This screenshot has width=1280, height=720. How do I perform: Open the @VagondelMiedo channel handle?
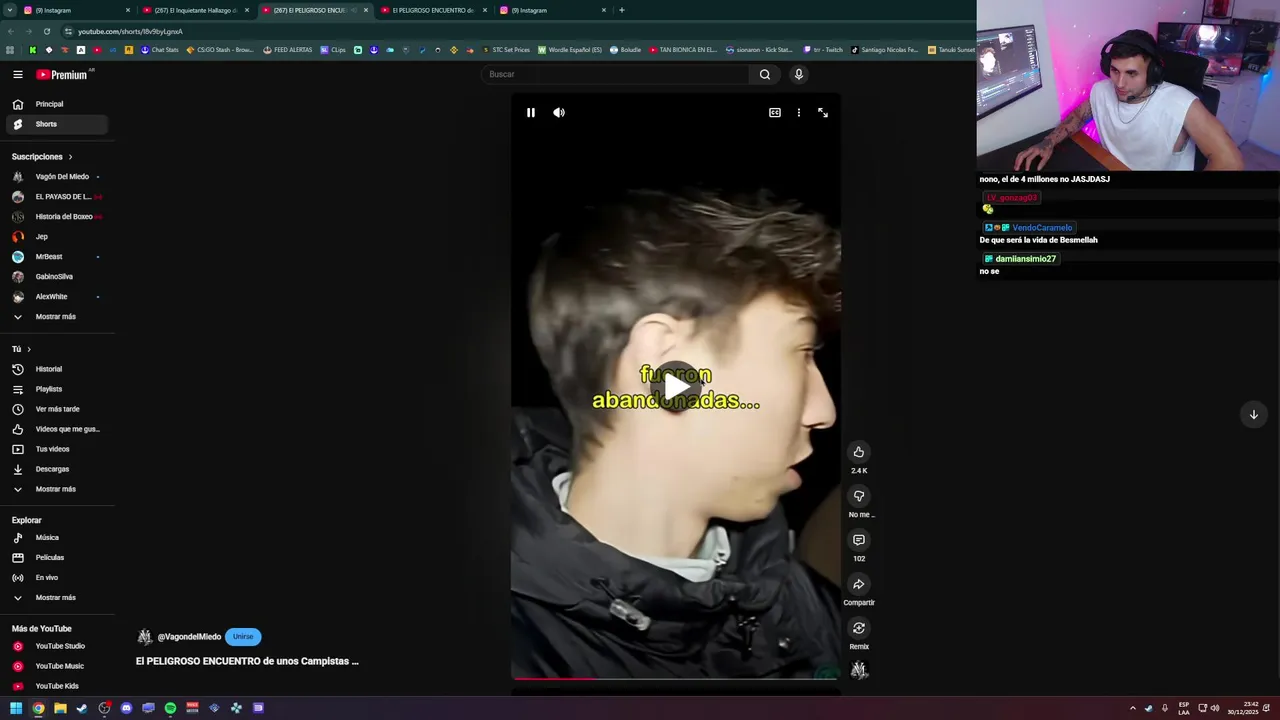click(x=189, y=637)
